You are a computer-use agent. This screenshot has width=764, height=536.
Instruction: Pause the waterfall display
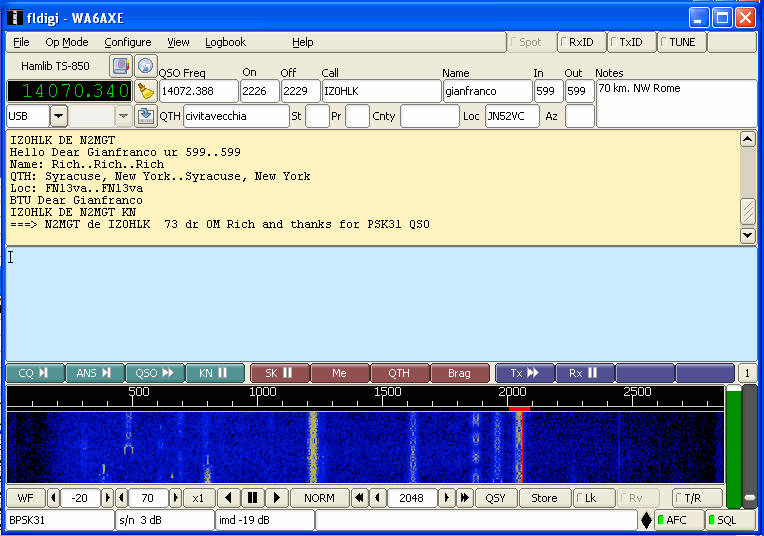coord(252,498)
